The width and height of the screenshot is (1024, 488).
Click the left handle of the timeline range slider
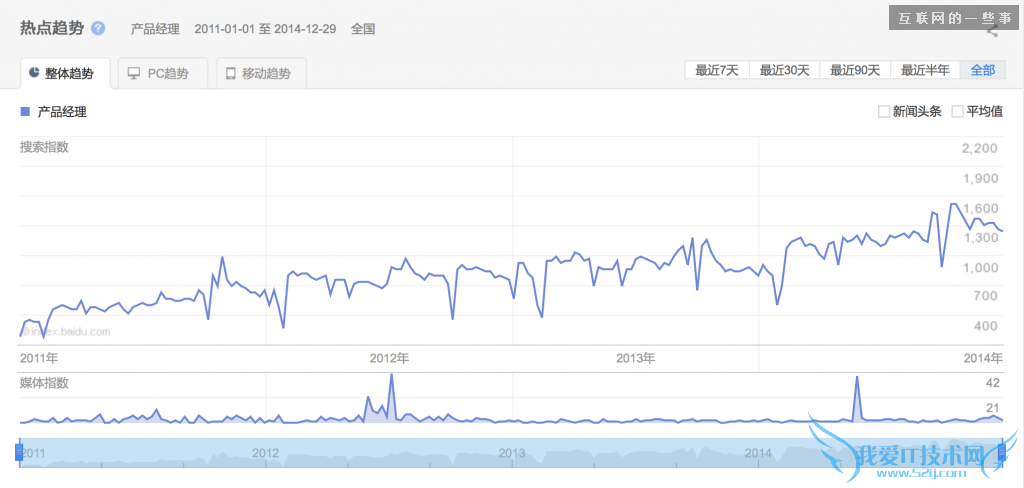tap(19, 451)
